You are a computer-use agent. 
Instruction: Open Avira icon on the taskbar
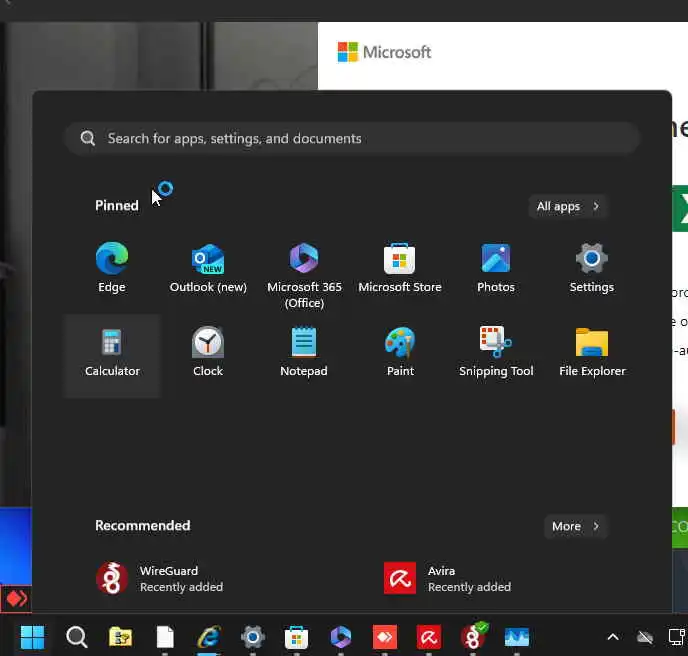point(429,637)
